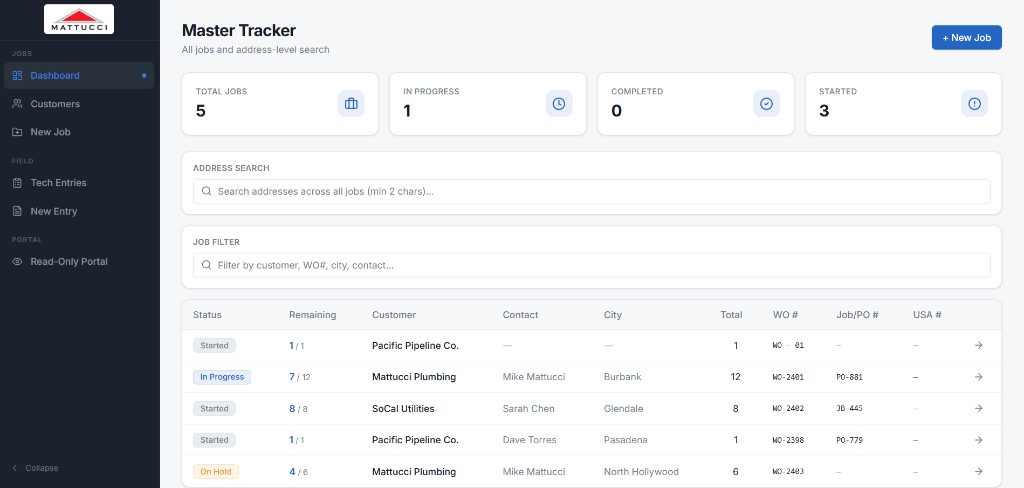This screenshot has height=488, width=1024.
Task: Click Sarah Chen contact cell
Action: point(529,408)
